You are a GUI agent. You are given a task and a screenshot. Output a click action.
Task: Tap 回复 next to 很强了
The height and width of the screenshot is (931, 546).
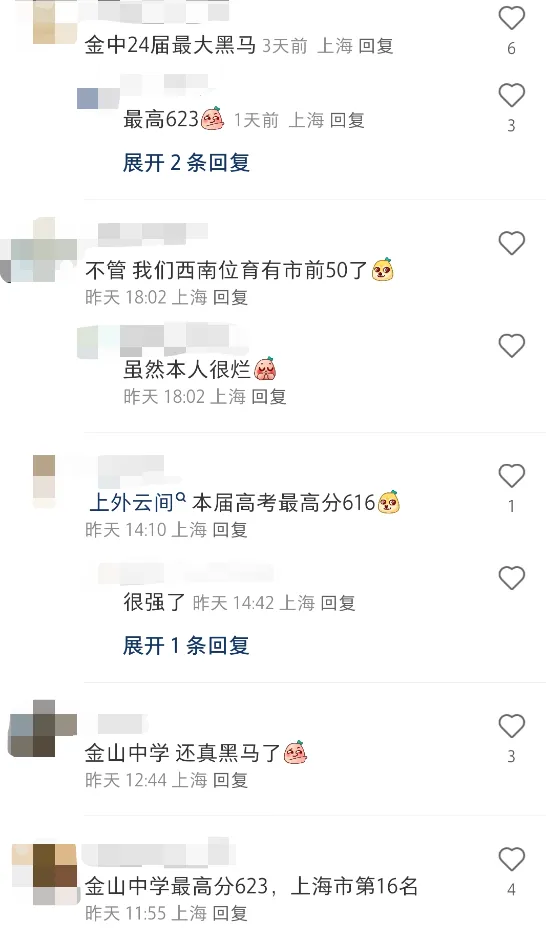click(x=338, y=603)
